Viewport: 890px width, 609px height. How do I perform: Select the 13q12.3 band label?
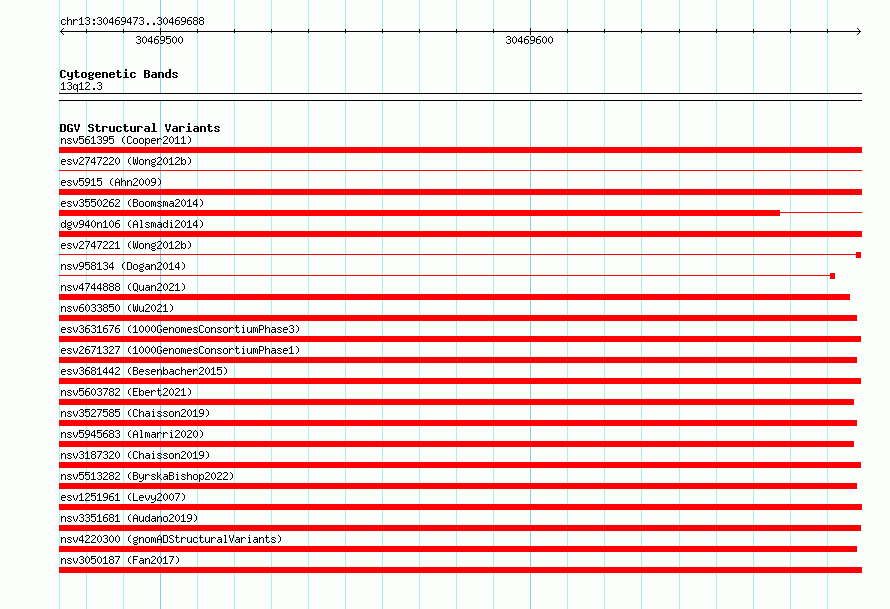(81, 86)
